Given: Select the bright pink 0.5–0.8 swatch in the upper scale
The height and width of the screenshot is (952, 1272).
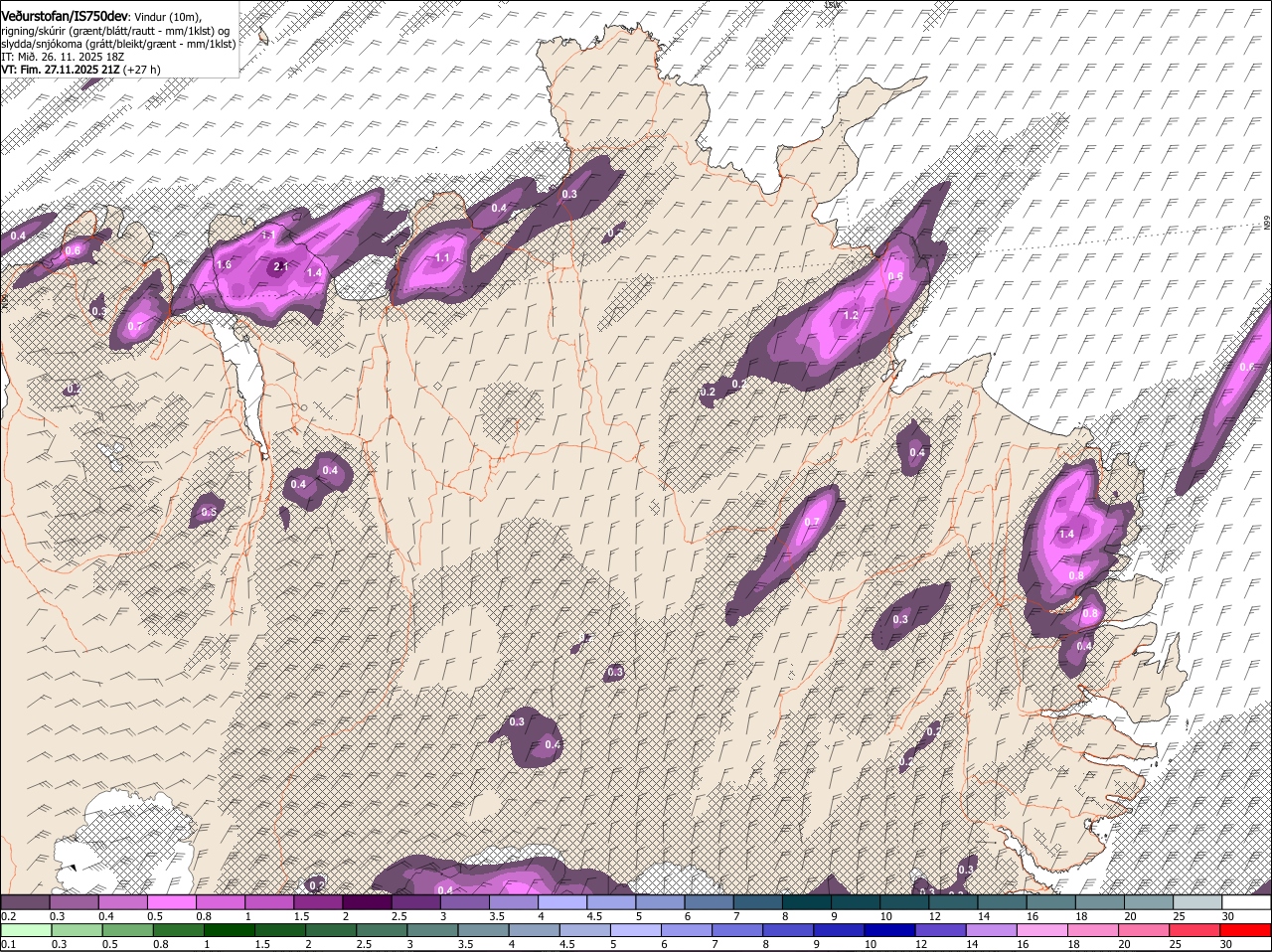Looking at the screenshot, I should coord(171,902).
